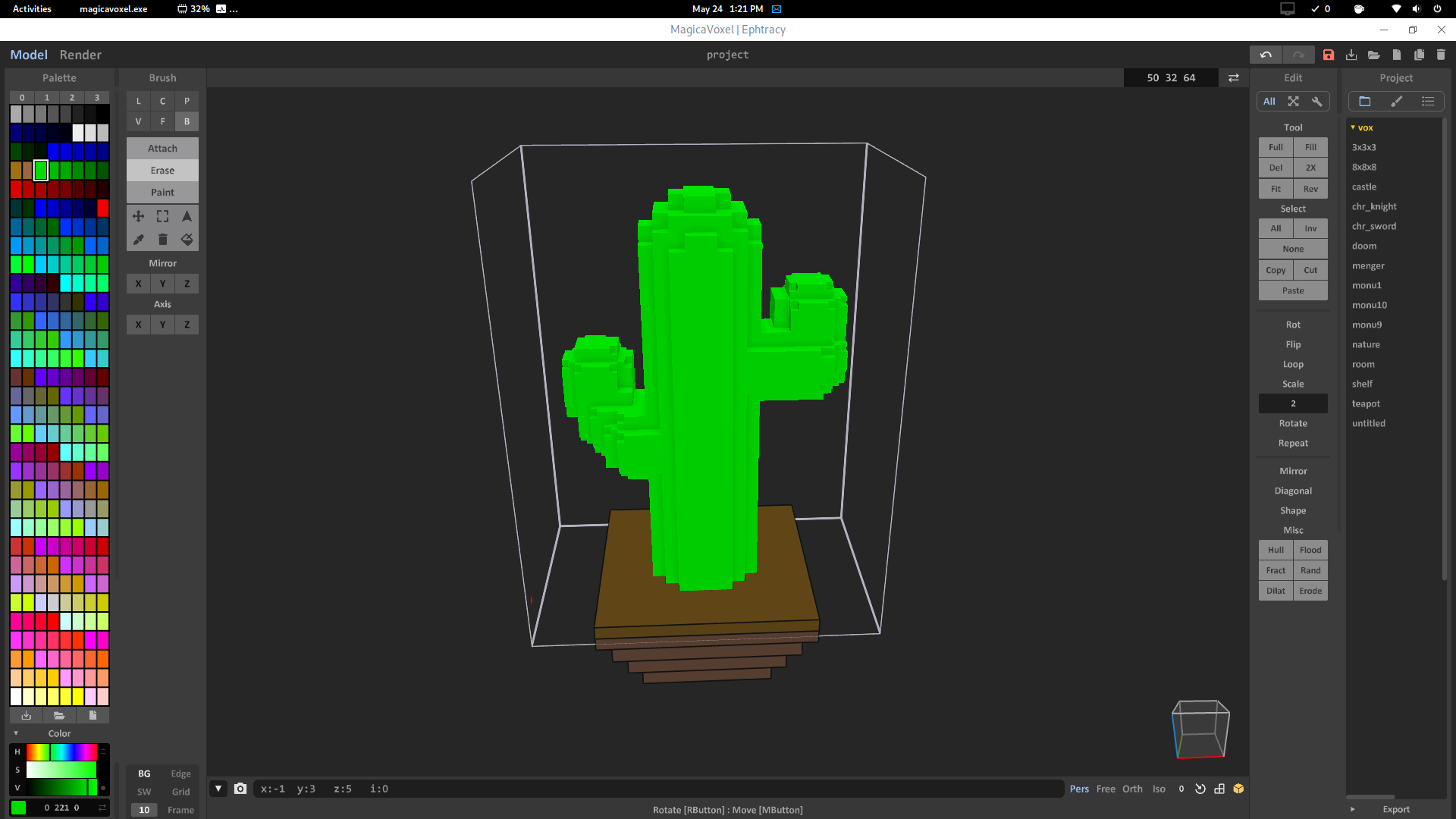Show project brush pattern icon

point(1397,102)
